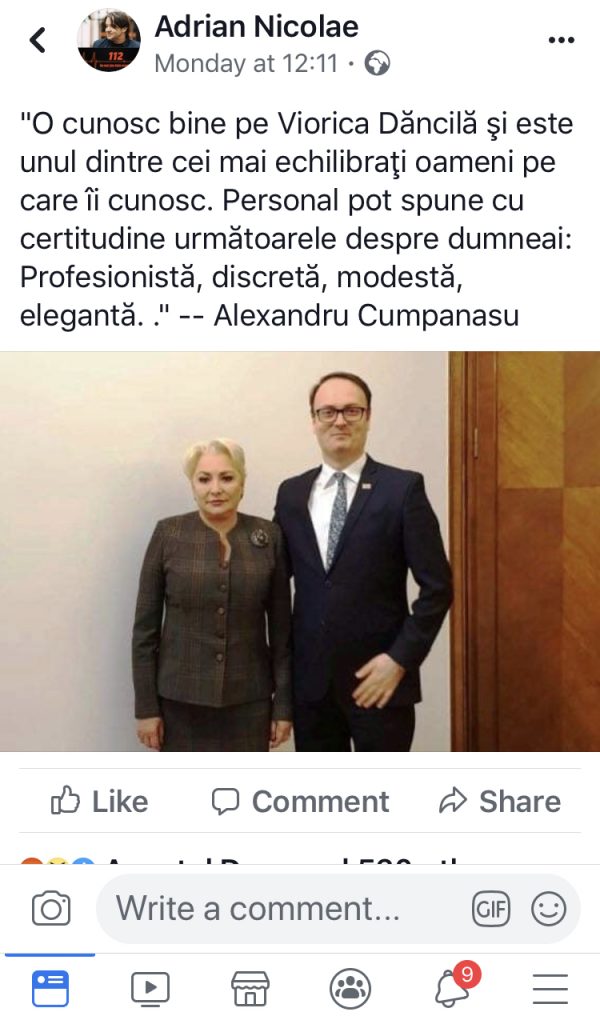Open the Marketplace tab
Screen dimensions: 600x1024
pos(250,989)
